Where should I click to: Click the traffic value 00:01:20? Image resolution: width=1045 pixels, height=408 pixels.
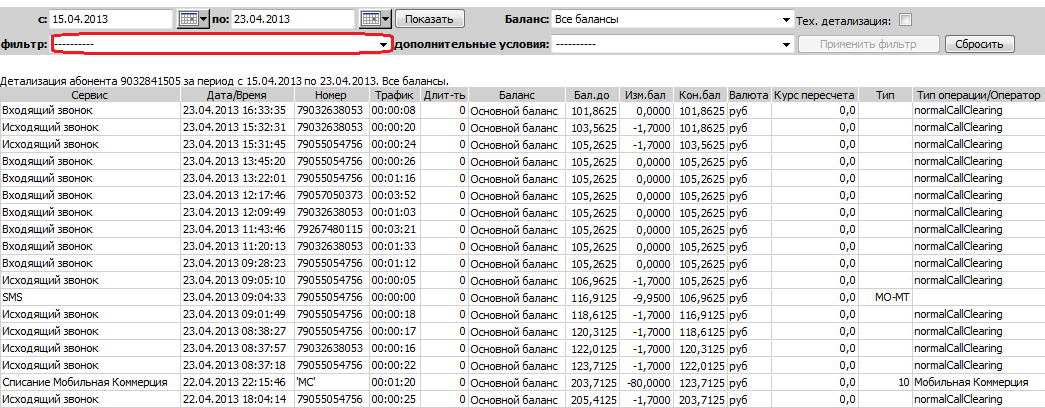(x=393, y=382)
